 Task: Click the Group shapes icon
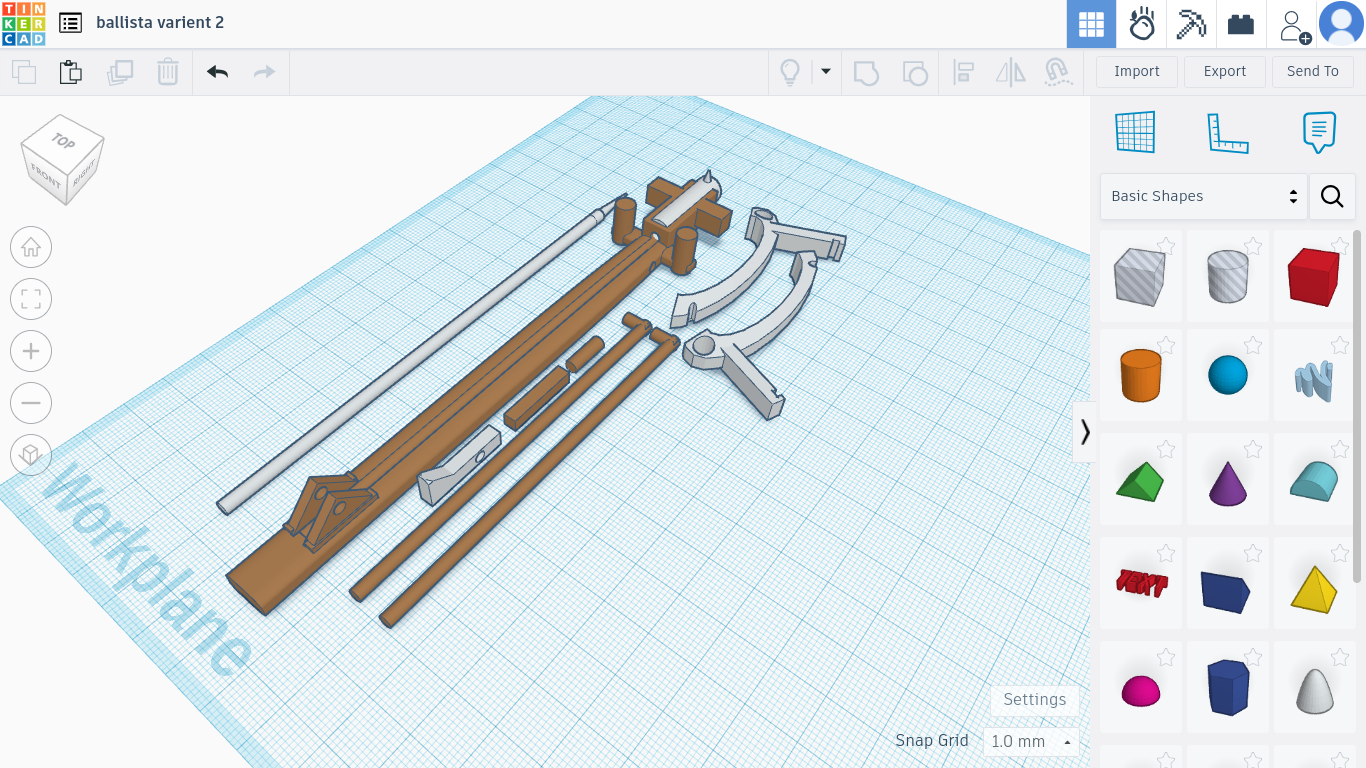click(866, 72)
